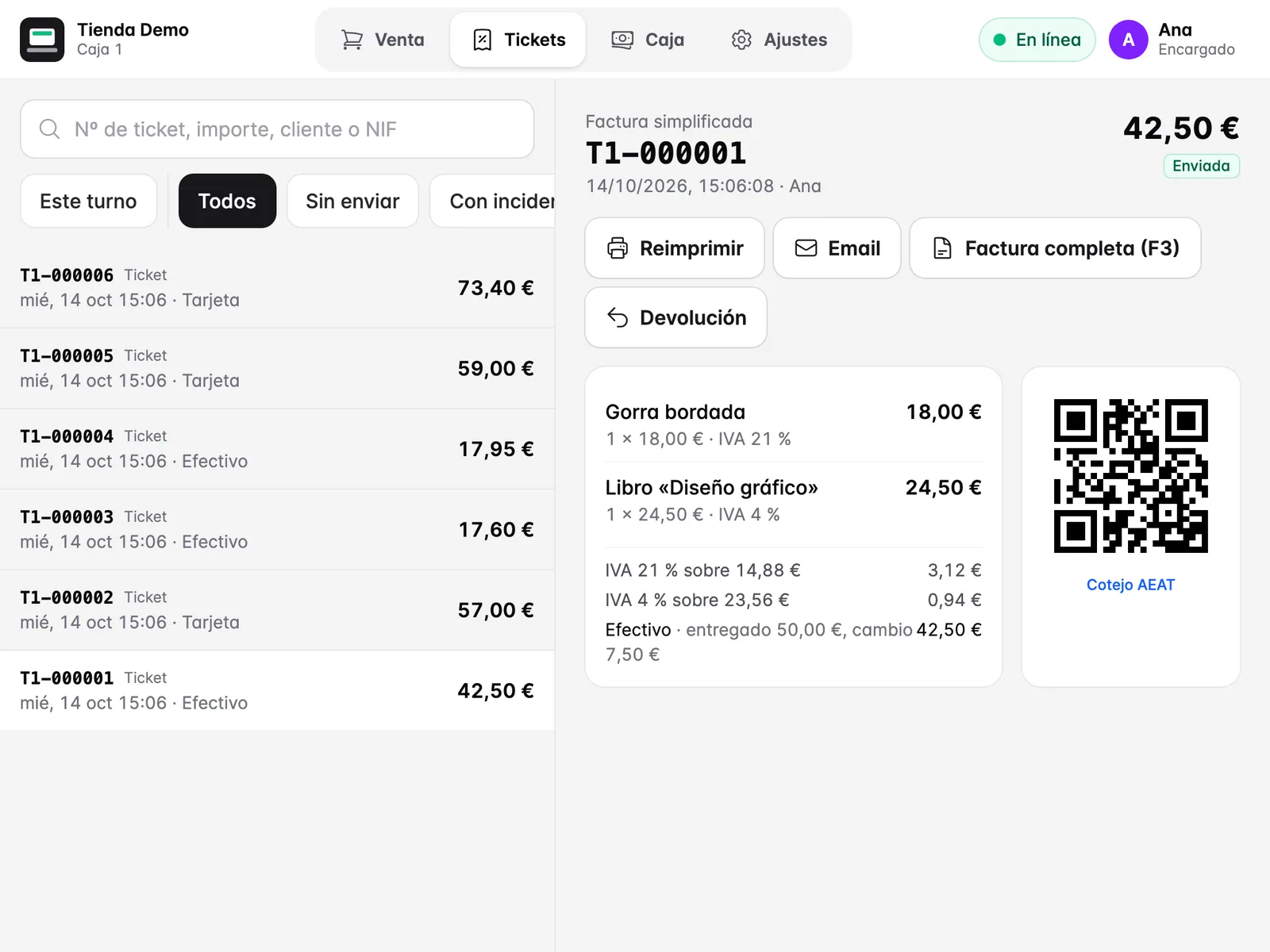Focus the ticket search field

[277, 129]
